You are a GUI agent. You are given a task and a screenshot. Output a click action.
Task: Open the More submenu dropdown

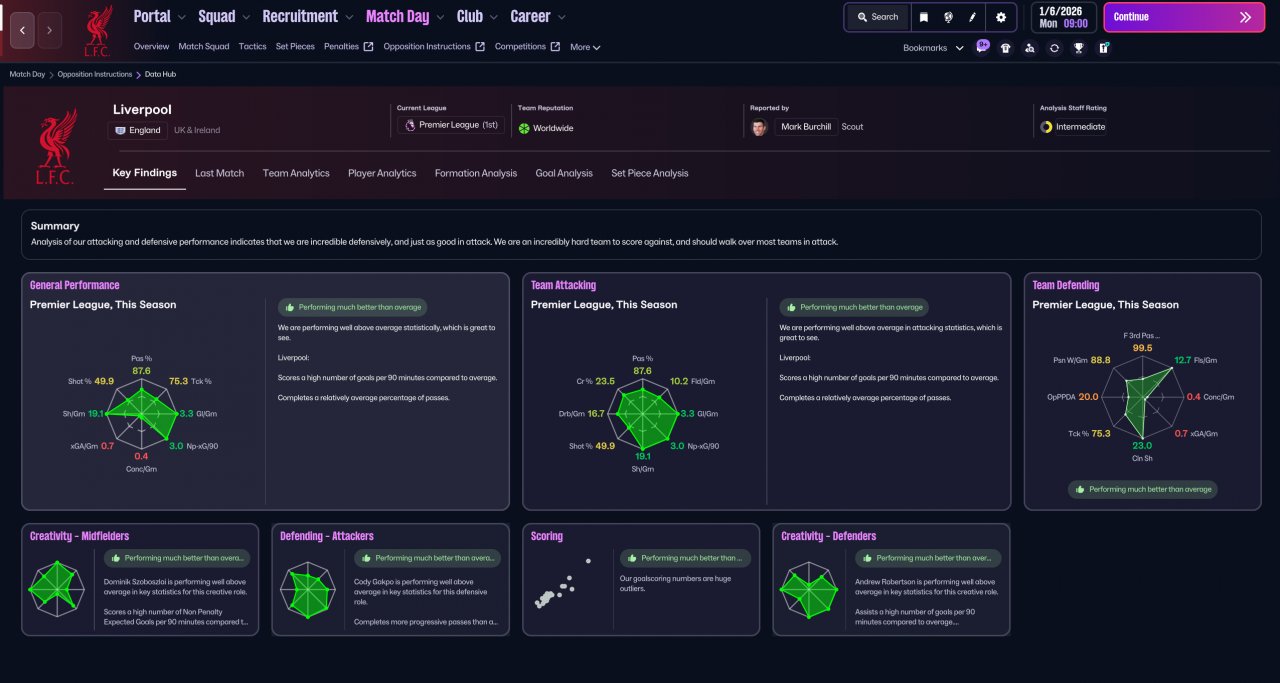point(585,47)
